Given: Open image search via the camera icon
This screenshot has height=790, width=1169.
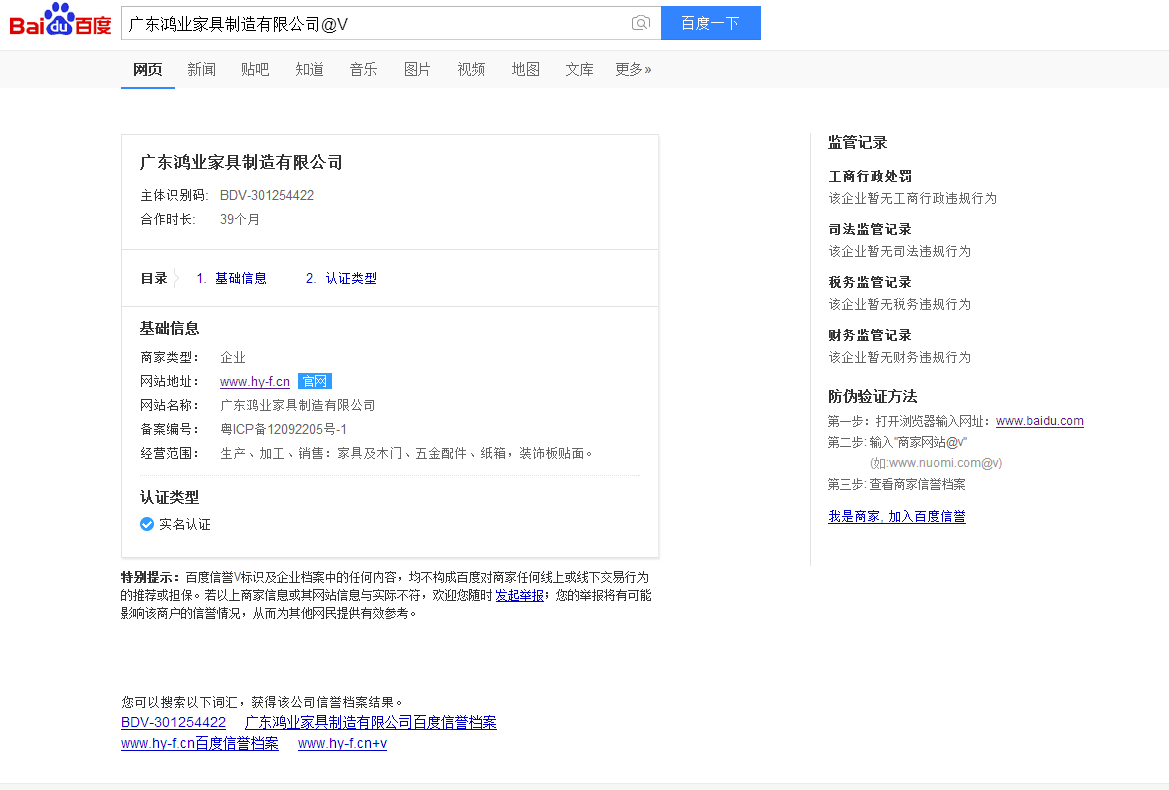Looking at the screenshot, I should pyautogui.click(x=639, y=22).
